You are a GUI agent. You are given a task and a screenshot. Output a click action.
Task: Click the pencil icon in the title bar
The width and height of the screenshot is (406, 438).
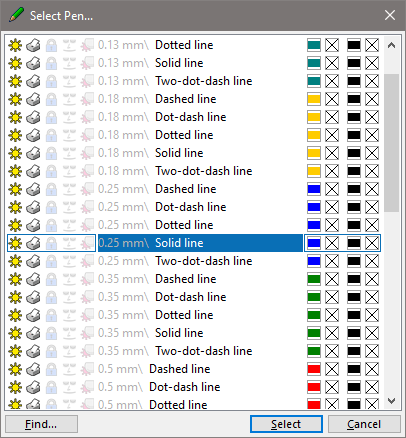[x=16, y=15]
